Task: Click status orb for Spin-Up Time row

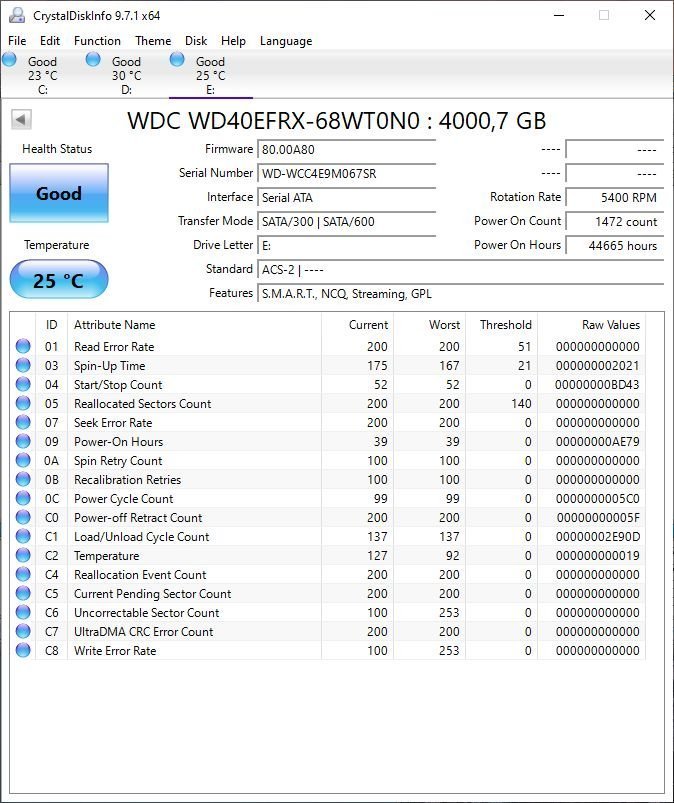Action: [x=23, y=366]
